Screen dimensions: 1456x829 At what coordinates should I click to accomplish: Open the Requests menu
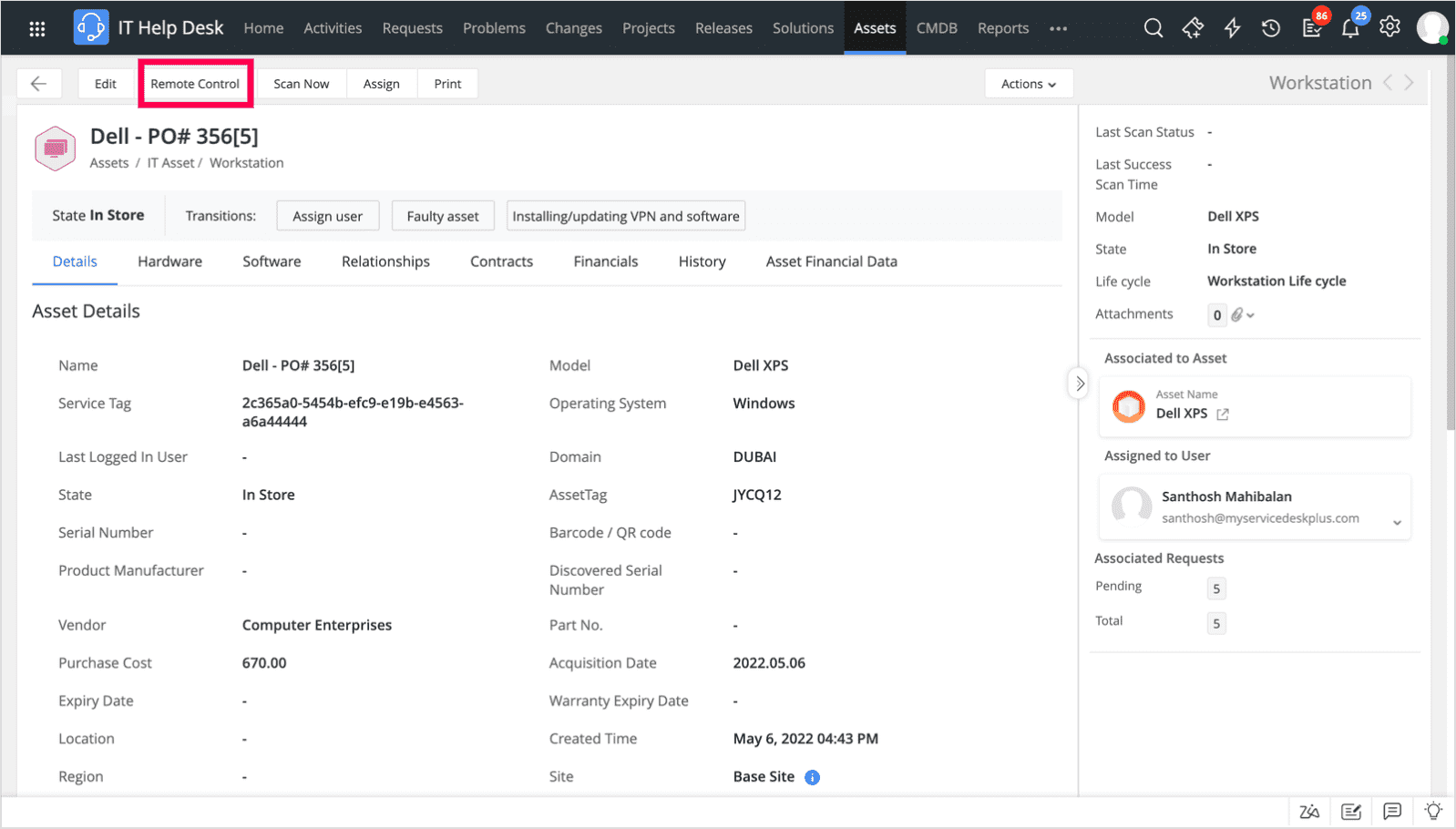pos(412,28)
